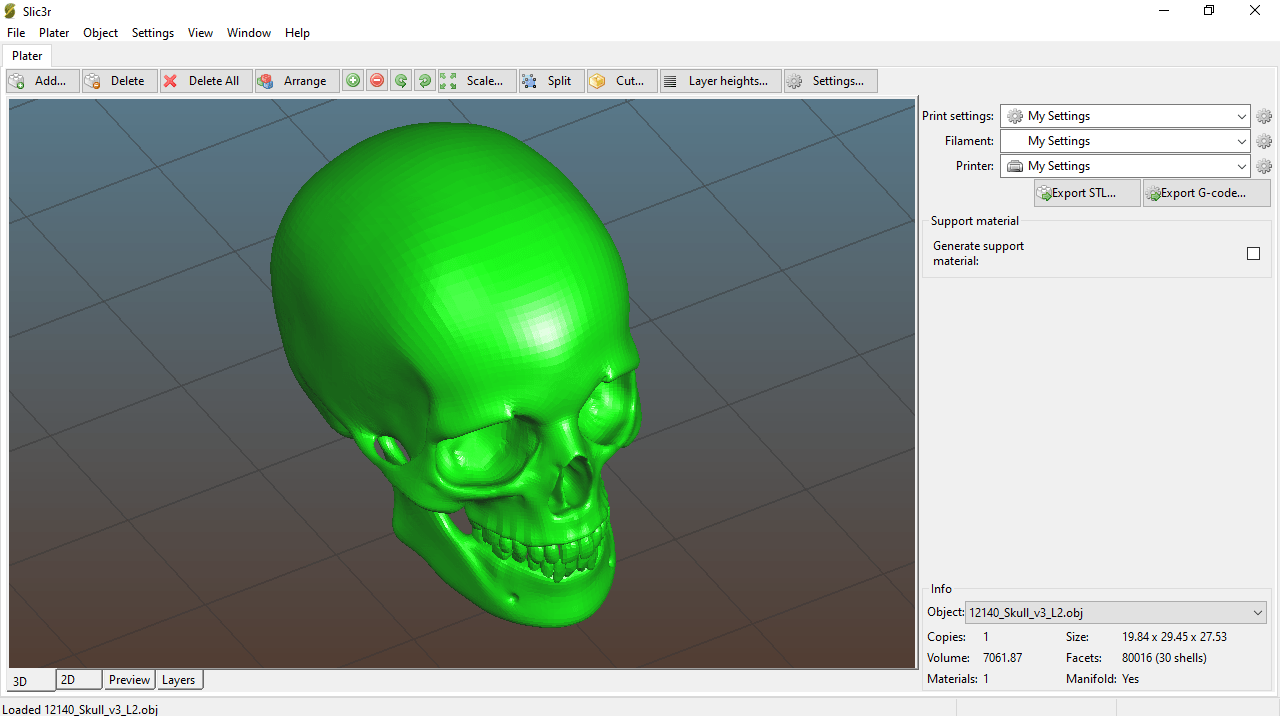Expand Print settings preset dropdown

point(1125,116)
